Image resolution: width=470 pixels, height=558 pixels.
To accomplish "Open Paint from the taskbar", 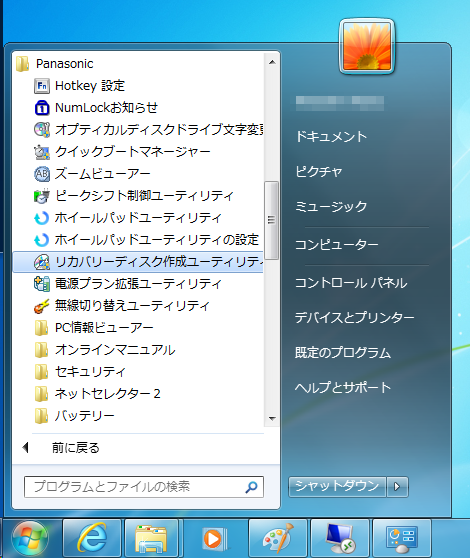I will point(278,538).
